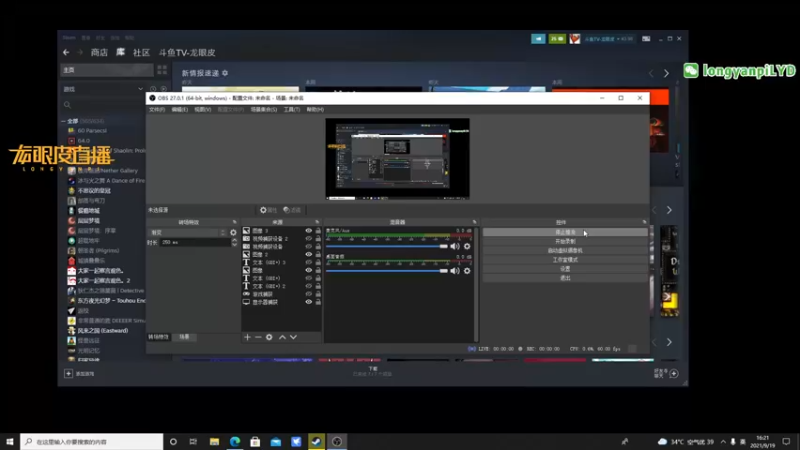Click the transition 时长 duration input field

[195, 243]
